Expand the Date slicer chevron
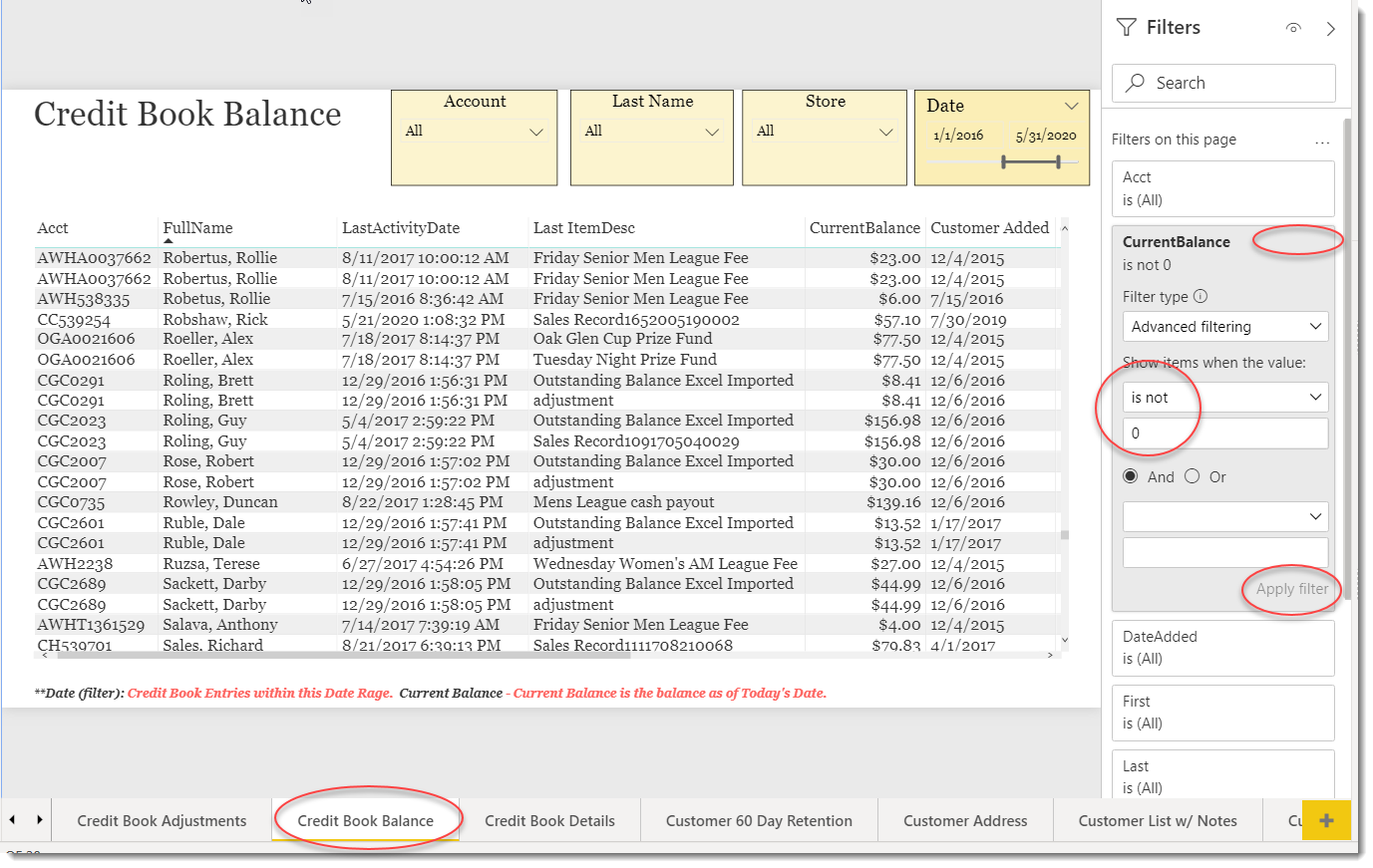 pos(1072,106)
